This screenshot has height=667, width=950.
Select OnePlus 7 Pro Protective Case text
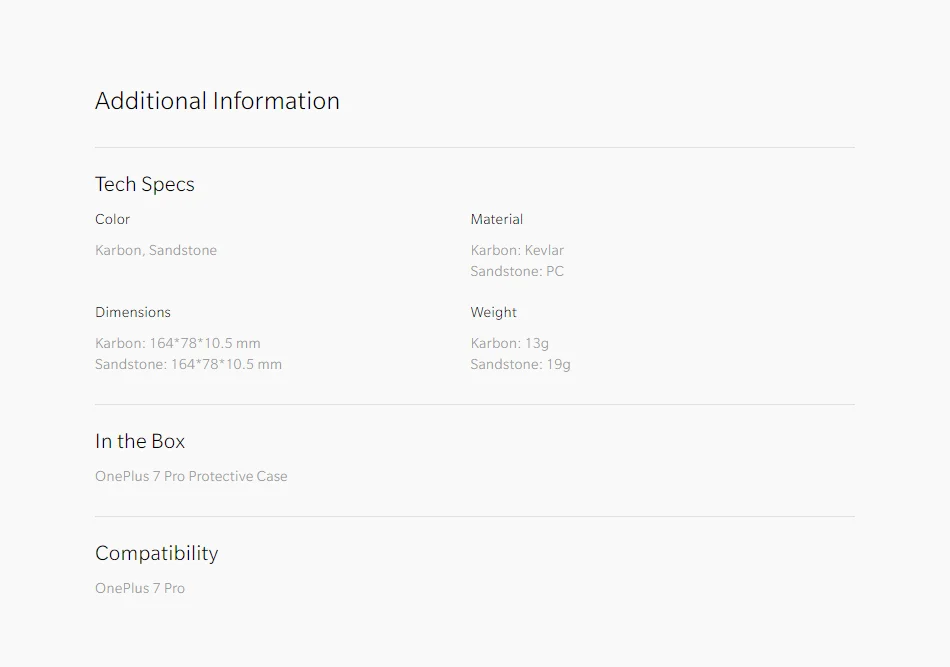[191, 476]
